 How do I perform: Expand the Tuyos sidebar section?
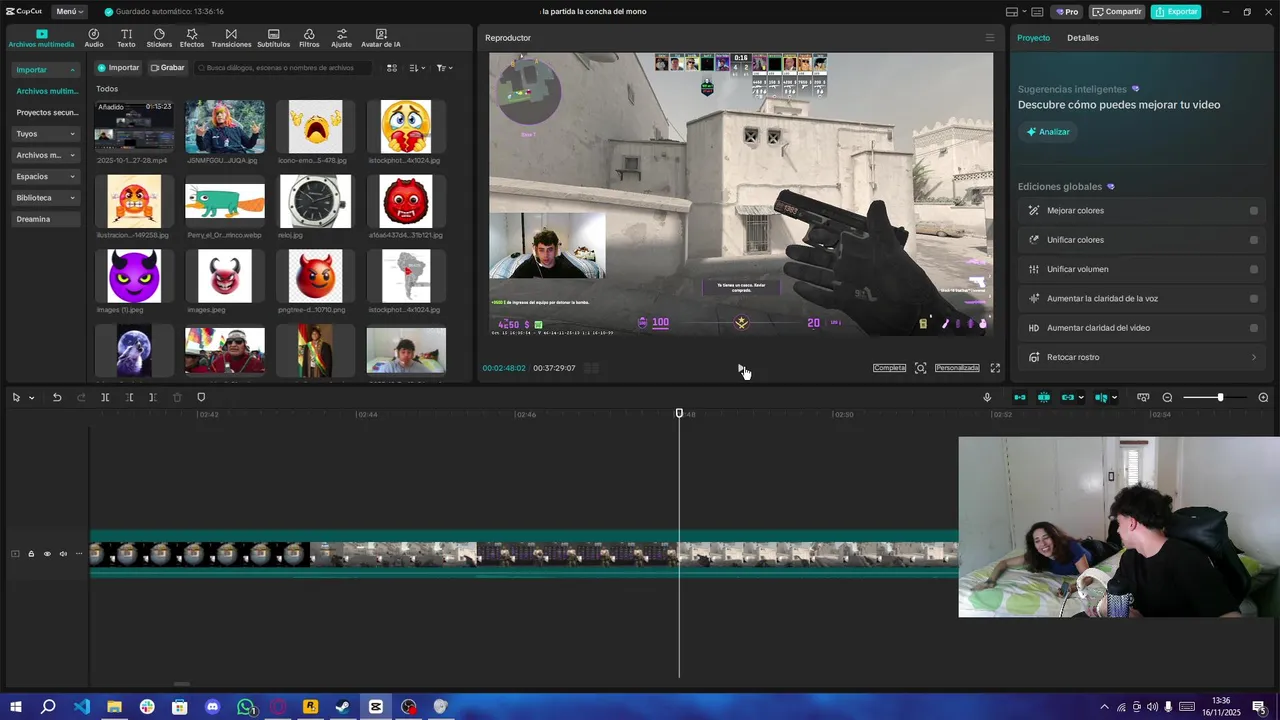pos(46,134)
